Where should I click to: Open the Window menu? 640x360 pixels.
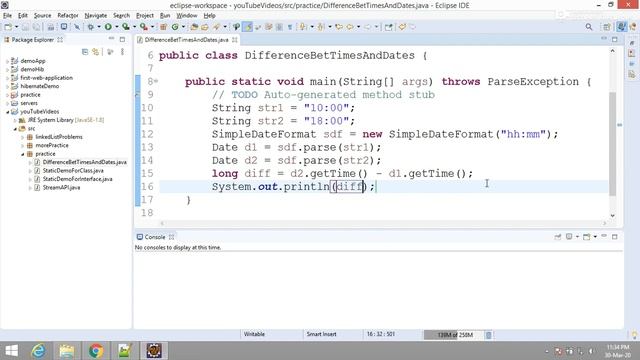coord(187,16)
